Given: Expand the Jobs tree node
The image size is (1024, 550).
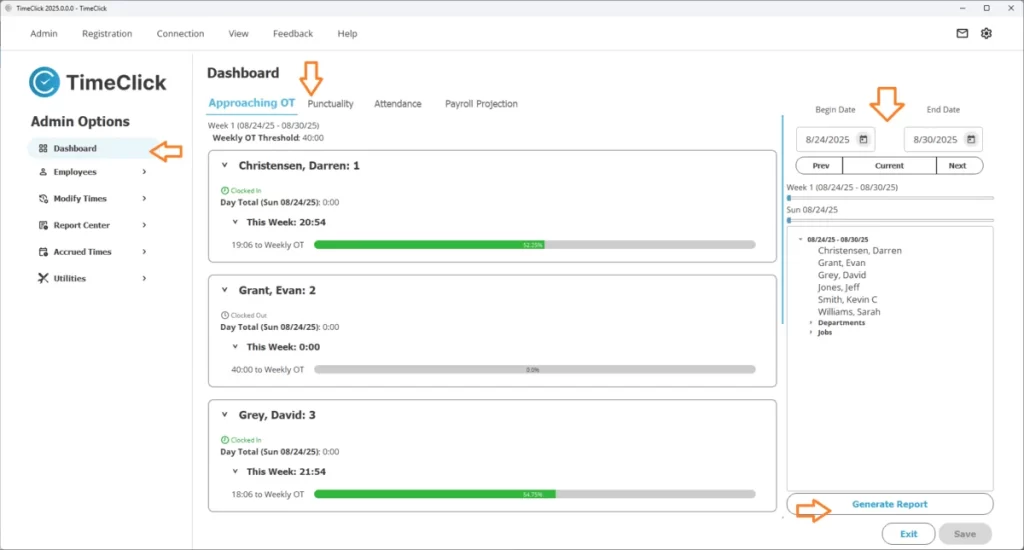Looking at the screenshot, I should (811, 333).
